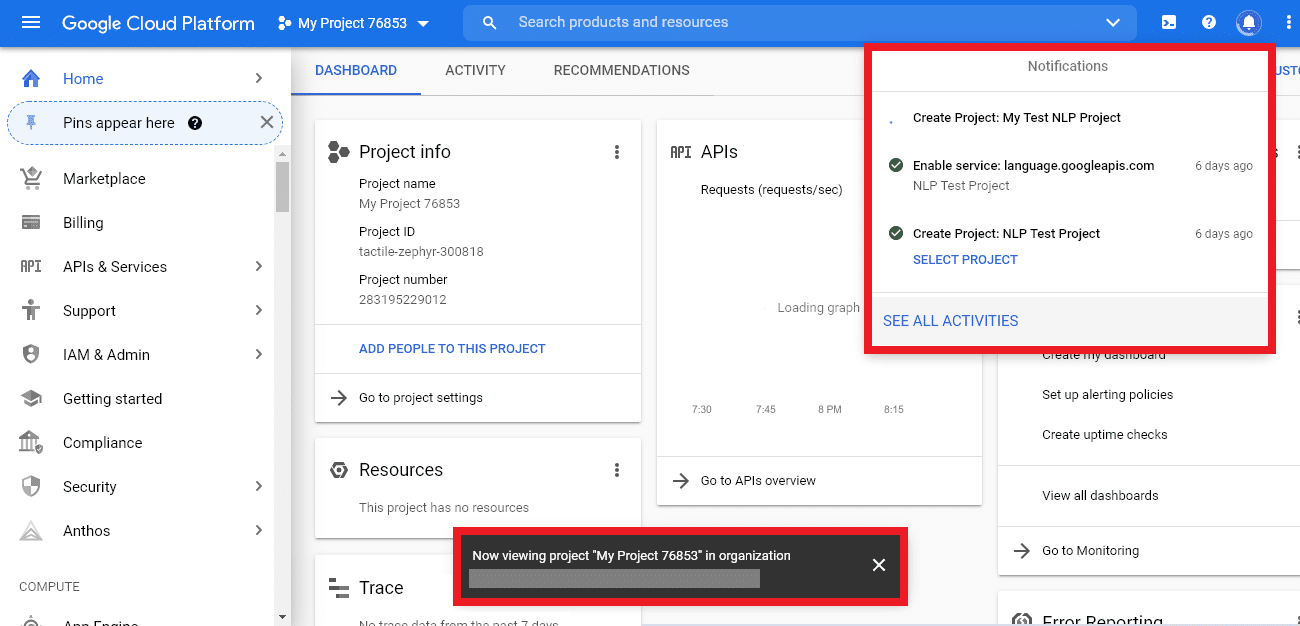Click the Support person icon
The height and width of the screenshot is (626, 1300).
click(x=31, y=311)
